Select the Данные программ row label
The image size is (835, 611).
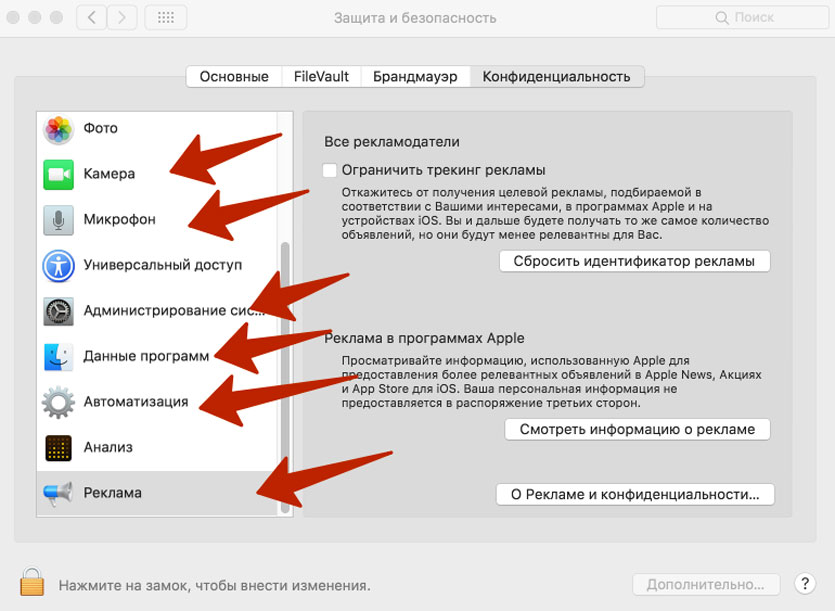146,356
